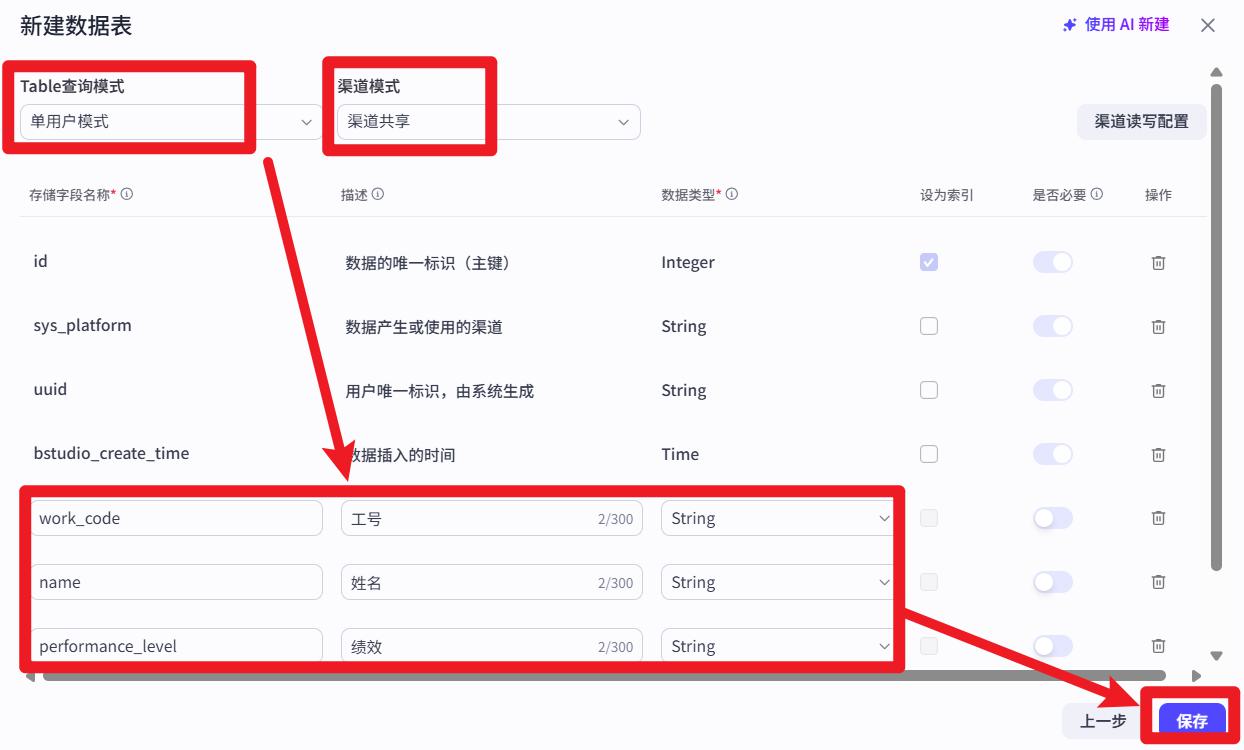This screenshot has height=750, width=1244.
Task: Click the trash icon beside sys_platform
Action: [x=1158, y=326]
